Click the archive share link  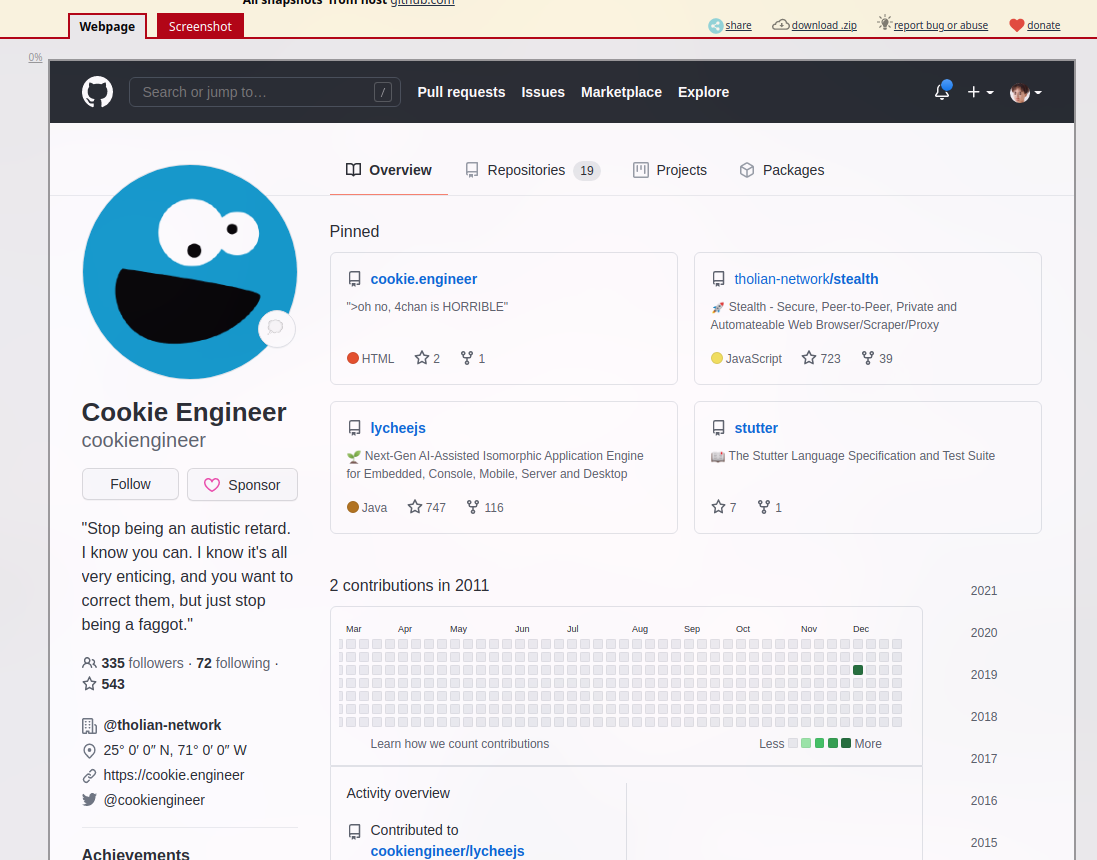(730, 25)
